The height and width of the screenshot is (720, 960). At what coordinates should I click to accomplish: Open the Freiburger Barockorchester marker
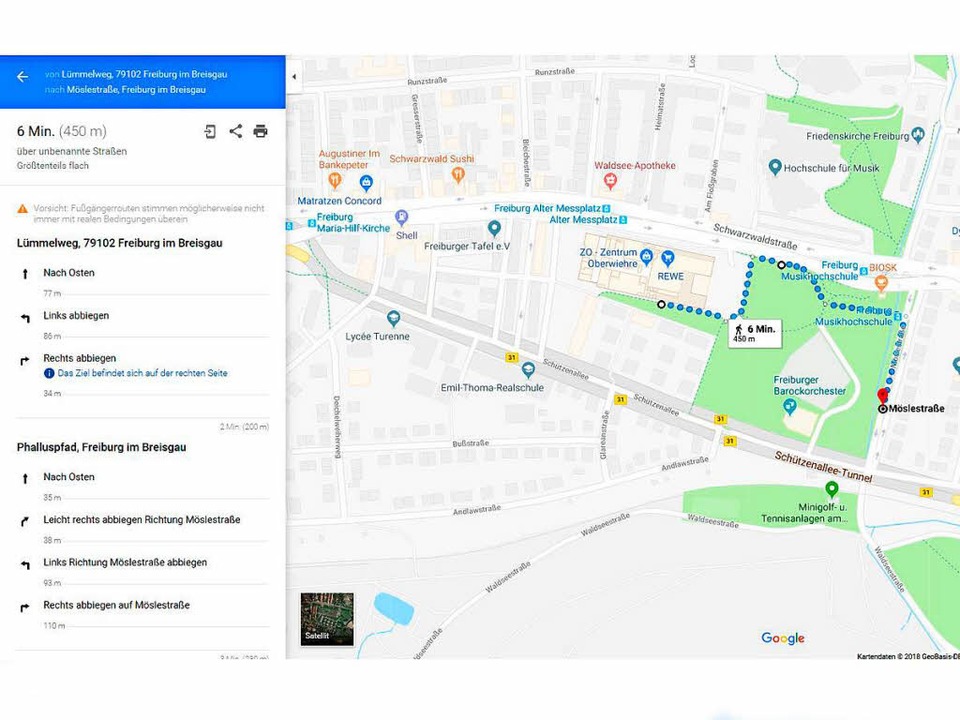[790, 405]
